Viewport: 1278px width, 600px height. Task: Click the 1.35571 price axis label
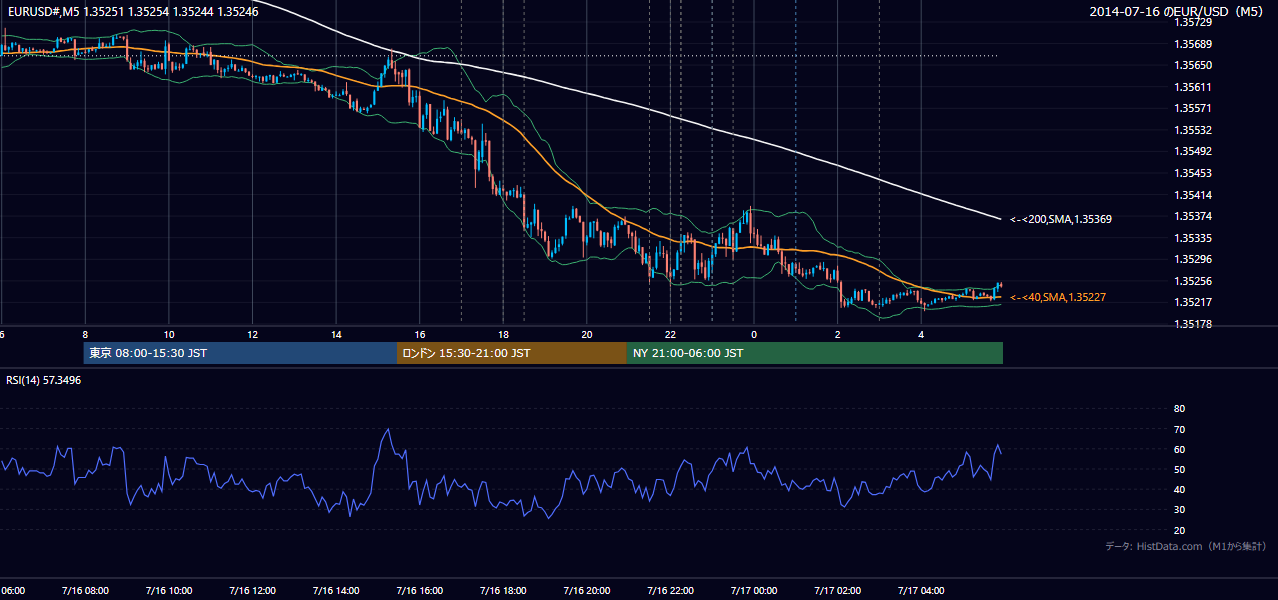(x=1193, y=108)
